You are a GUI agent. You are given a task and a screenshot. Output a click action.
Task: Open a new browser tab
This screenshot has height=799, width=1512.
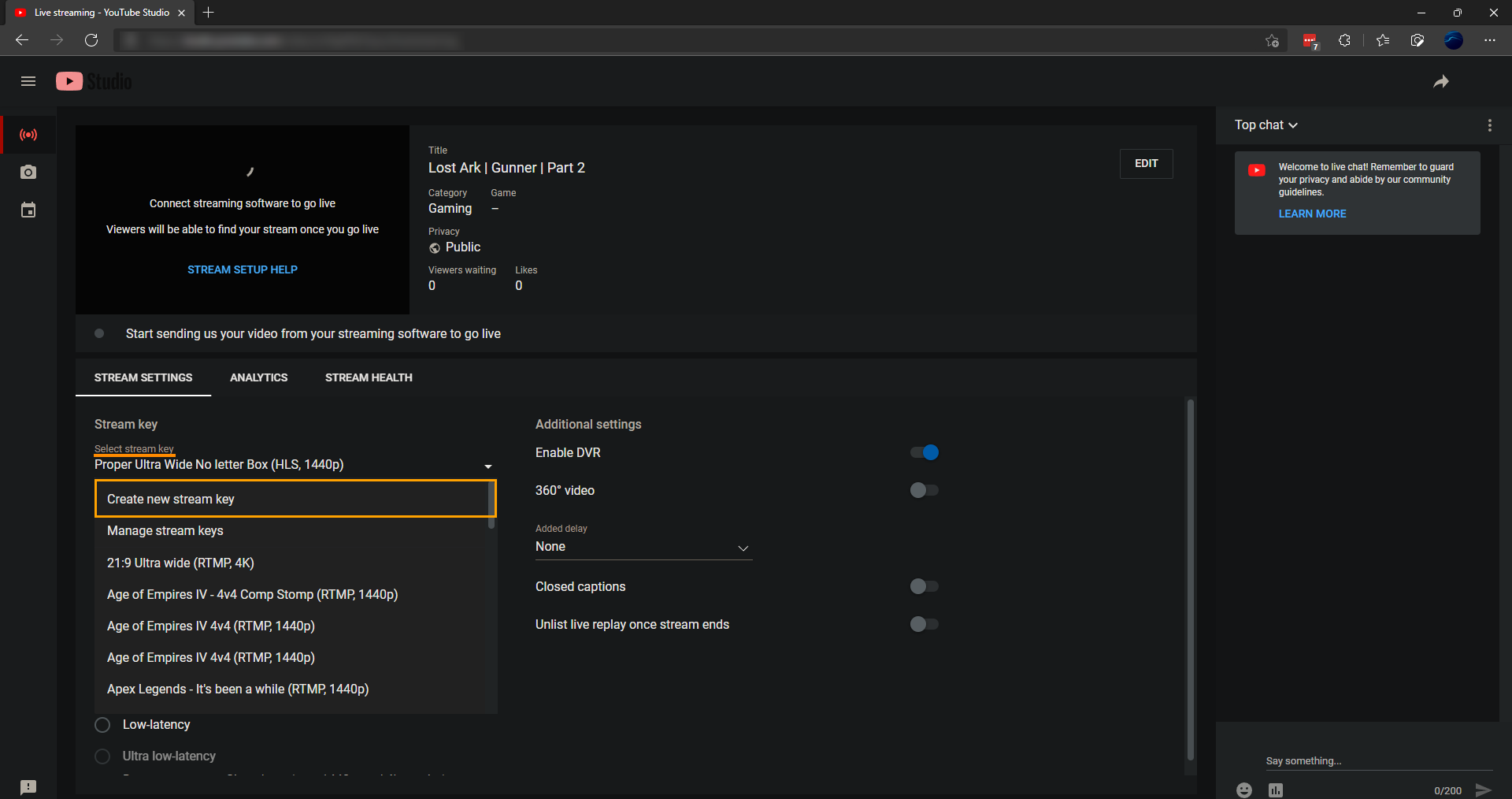pyautogui.click(x=209, y=13)
